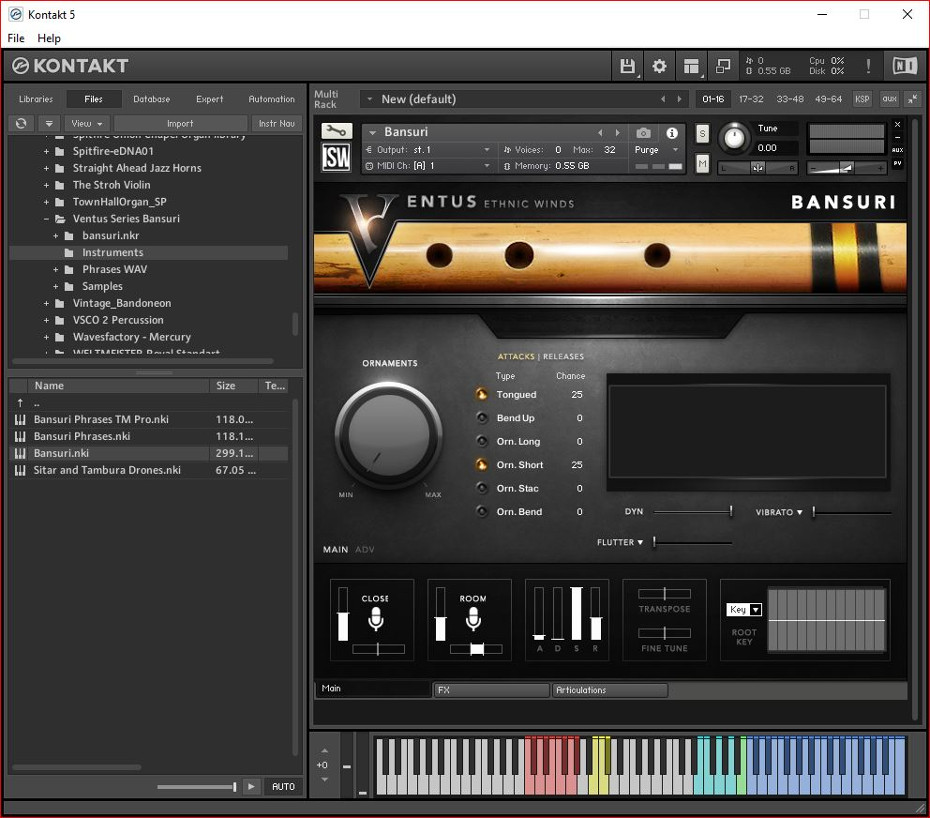Select next instrument arrow in Bansuri header
The image size is (930, 818).
coord(617,133)
